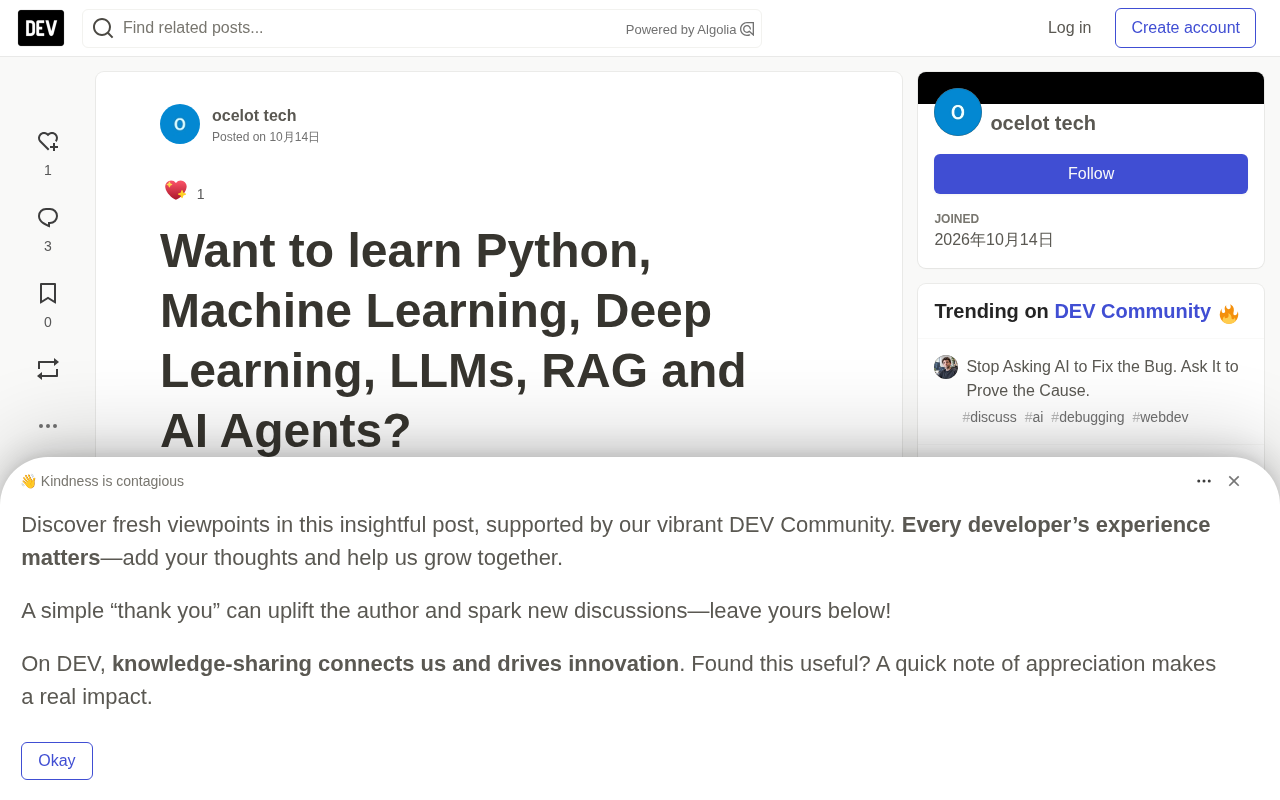Select the #discuss tag

pyautogui.click(x=990, y=417)
